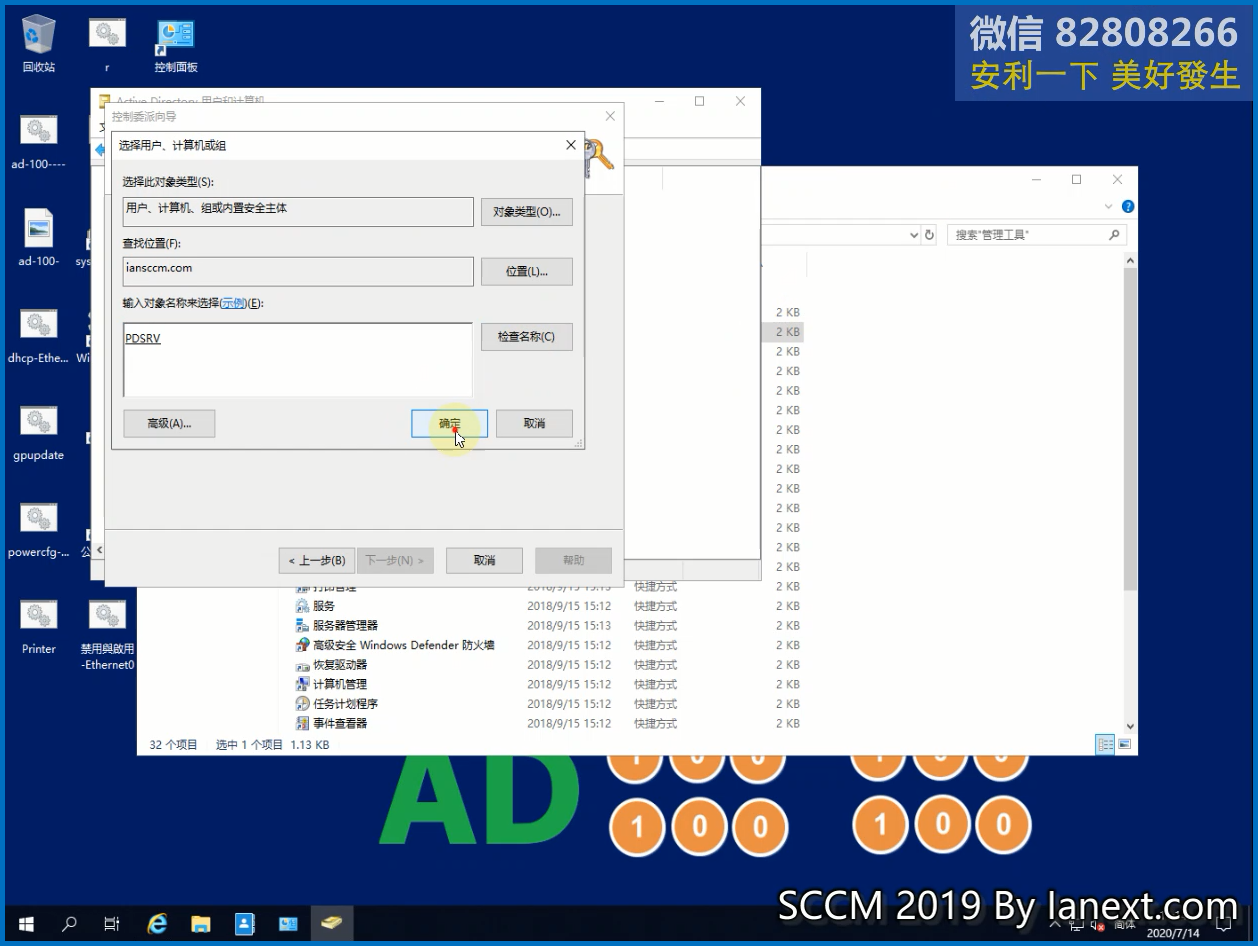
Task: Click the 对象类型(O)... button
Action: (x=527, y=212)
